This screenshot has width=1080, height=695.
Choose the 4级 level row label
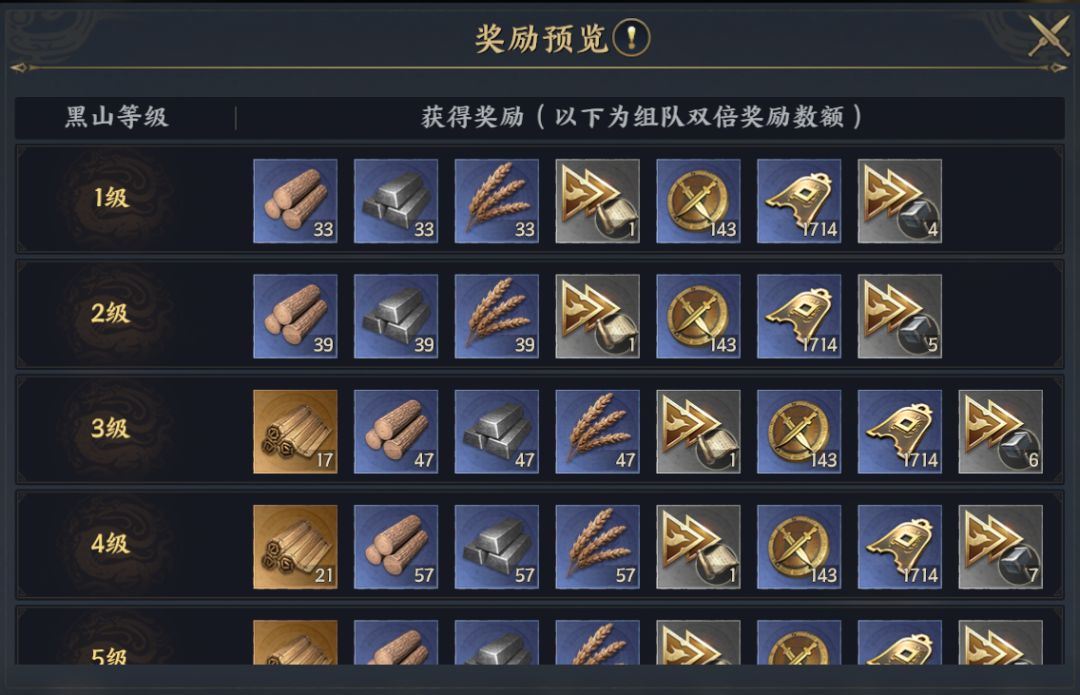110,543
